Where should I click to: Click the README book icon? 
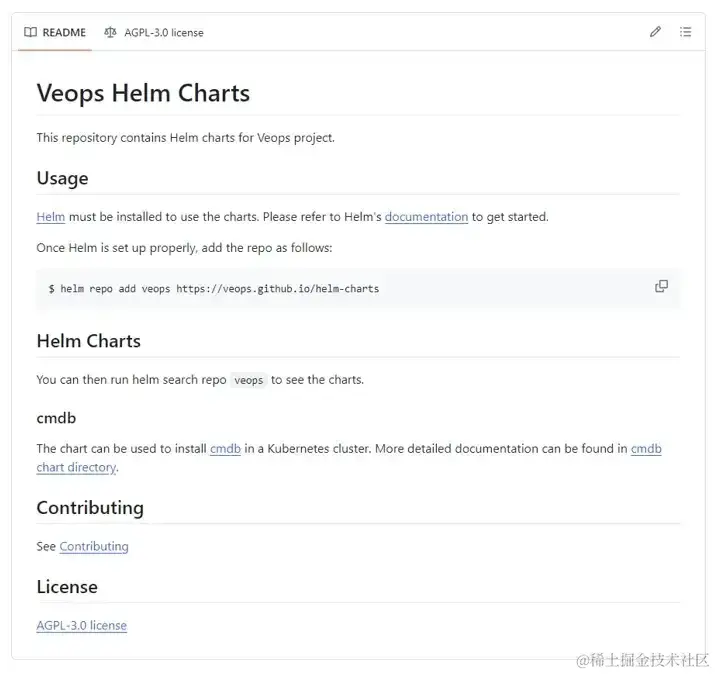[x=31, y=32]
